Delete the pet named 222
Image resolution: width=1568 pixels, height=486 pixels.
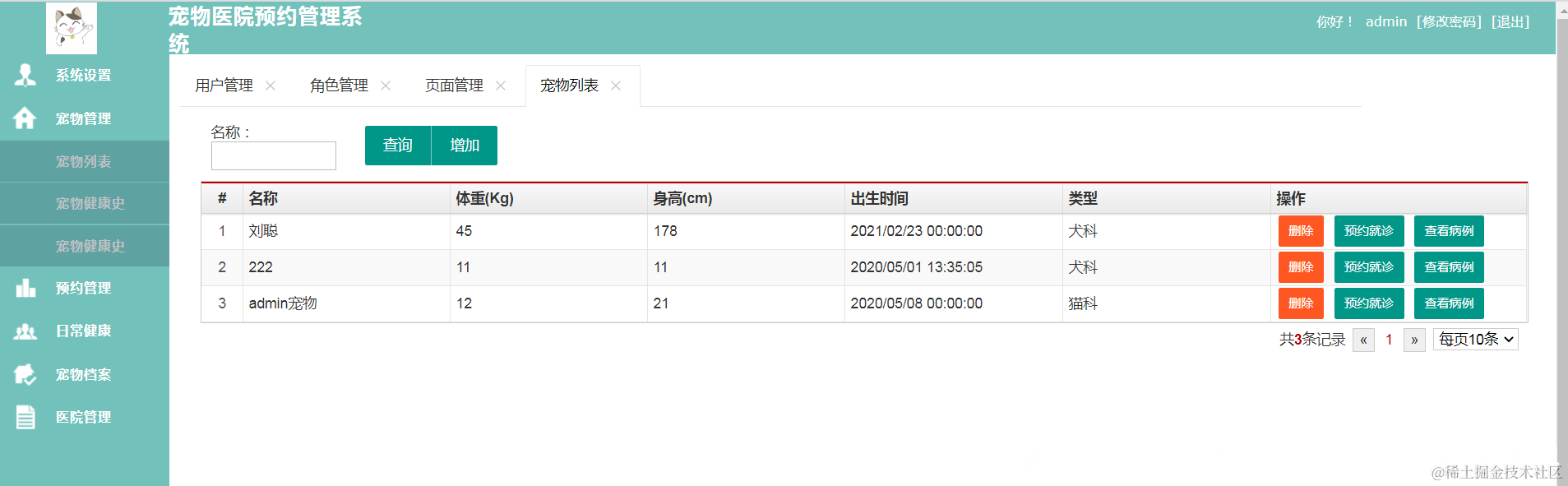pyautogui.click(x=1301, y=267)
